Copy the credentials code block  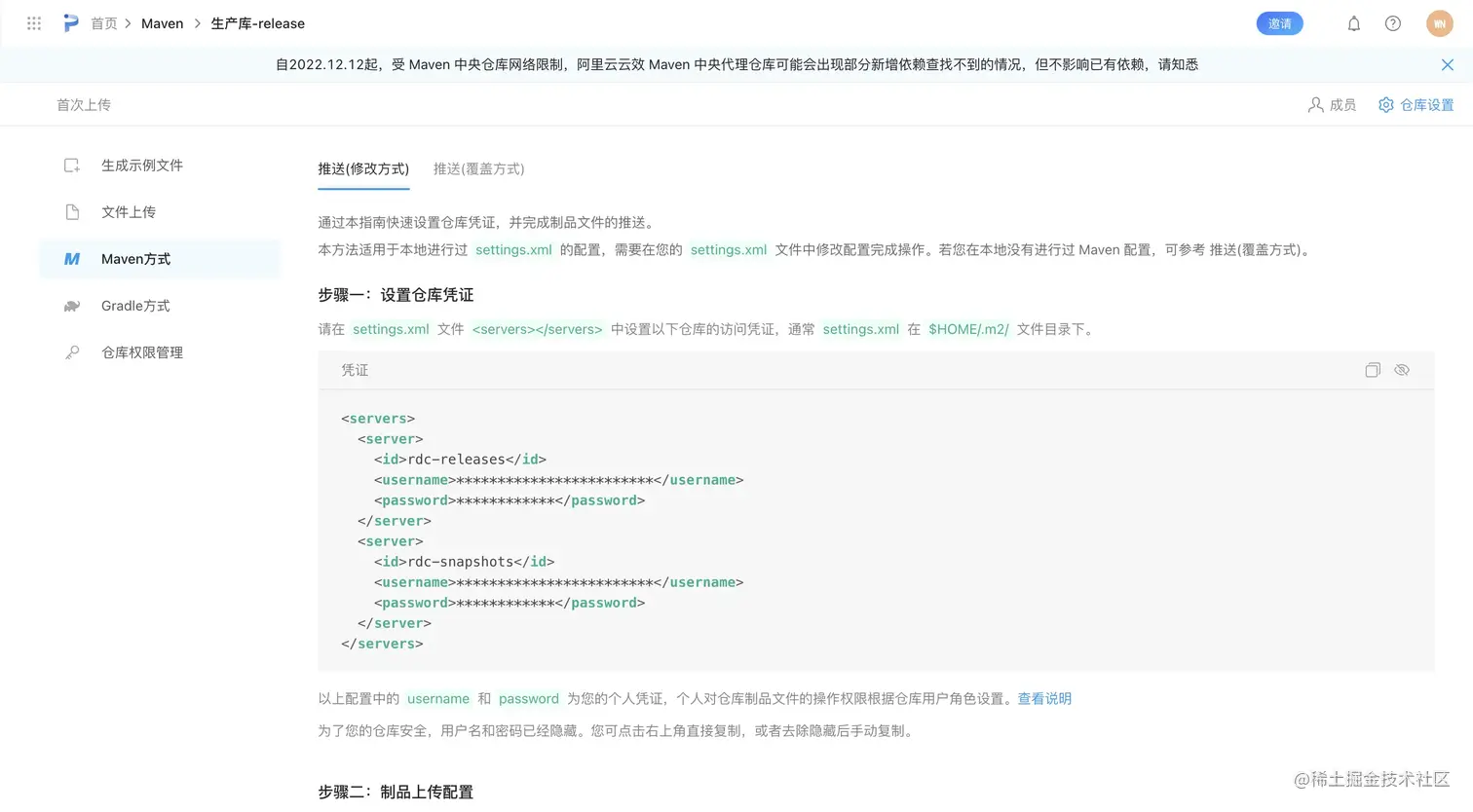point(1373,370)
